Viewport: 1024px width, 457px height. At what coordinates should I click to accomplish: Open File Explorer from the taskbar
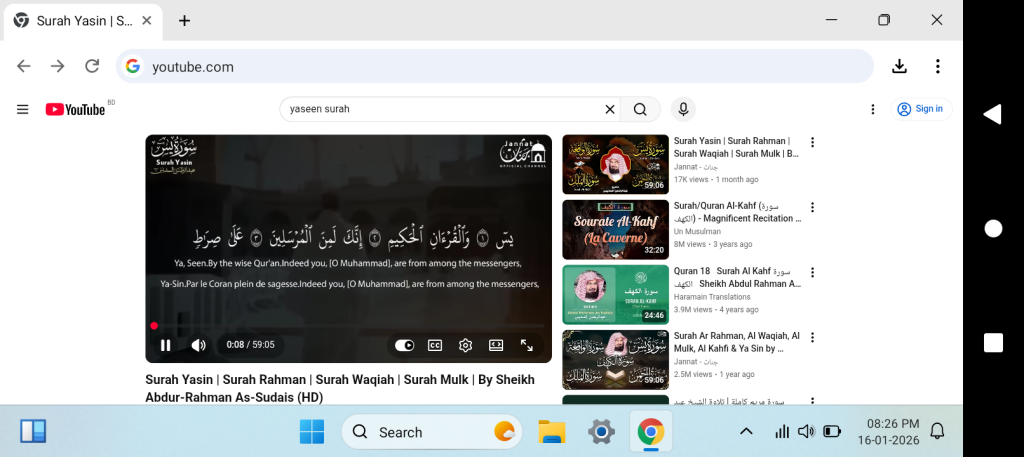(x=552, y=432)
